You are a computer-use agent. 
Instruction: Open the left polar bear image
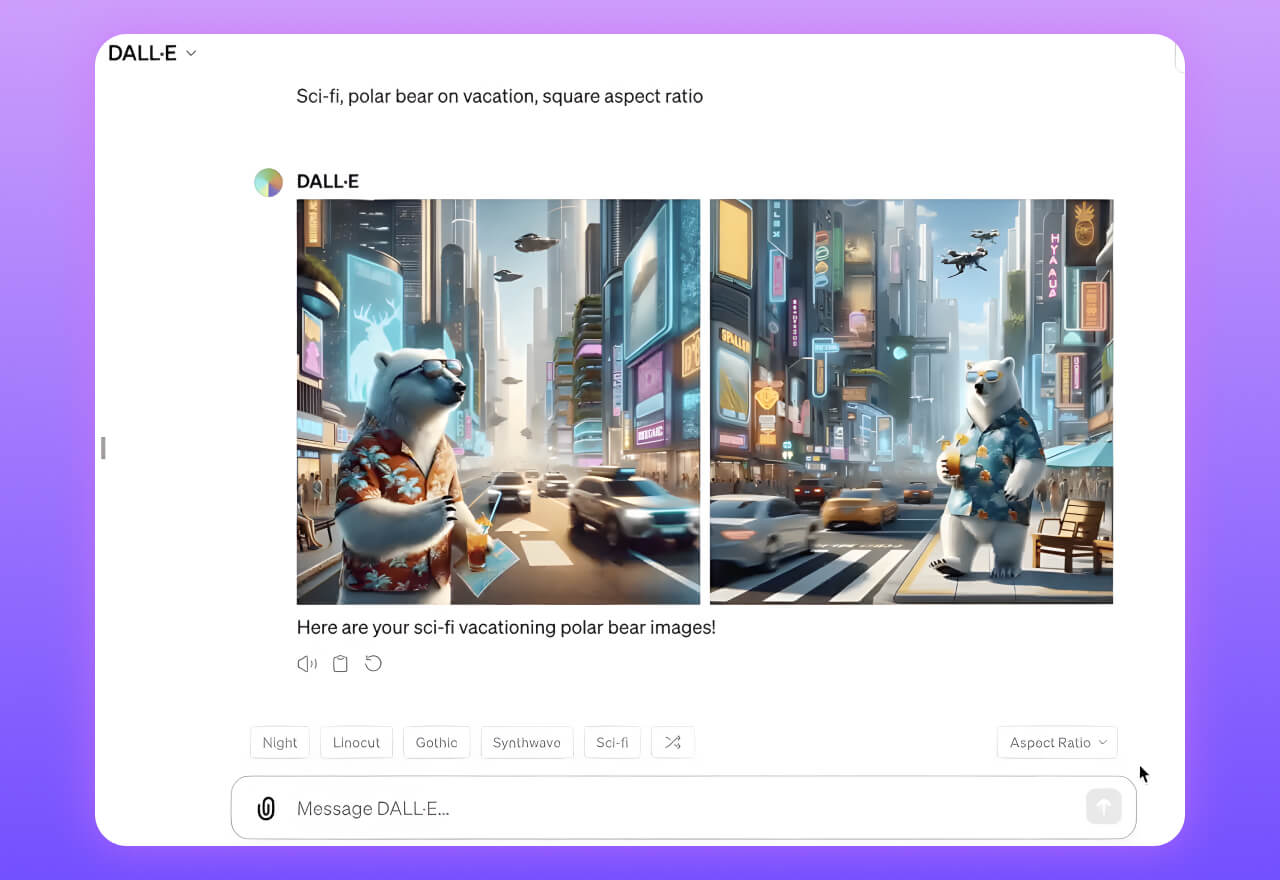click(x=498, y=402)
